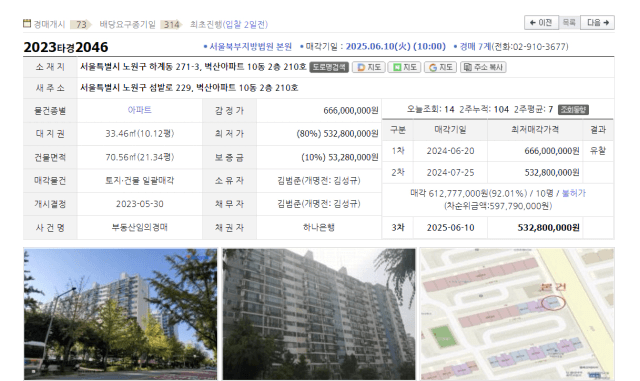Click the 불허가 result link

coord(573,193)
